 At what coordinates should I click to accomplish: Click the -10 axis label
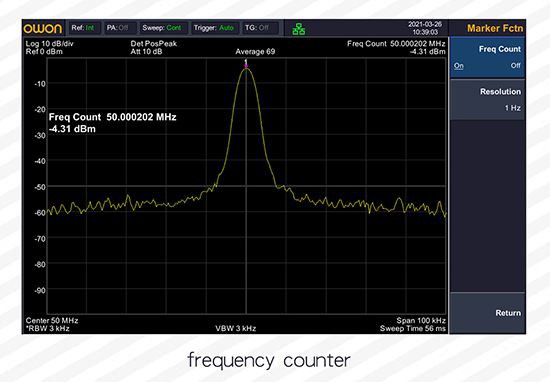[x=40, y=83]
